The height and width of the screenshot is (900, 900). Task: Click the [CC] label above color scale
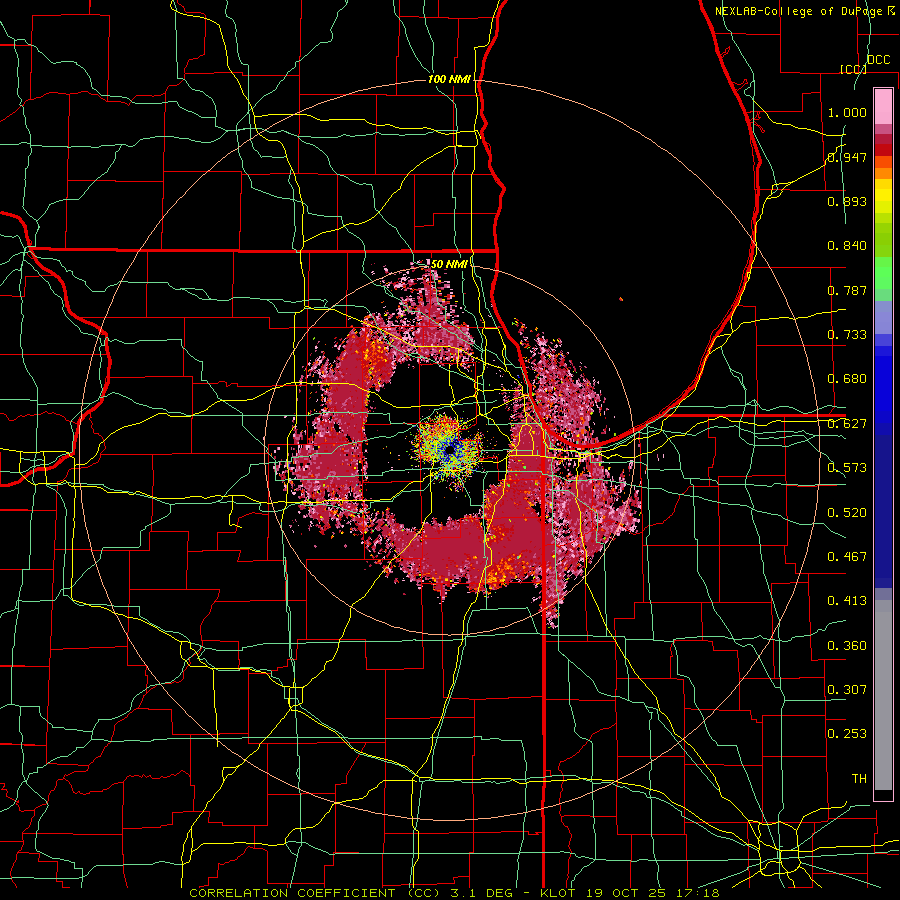point(853,69)
